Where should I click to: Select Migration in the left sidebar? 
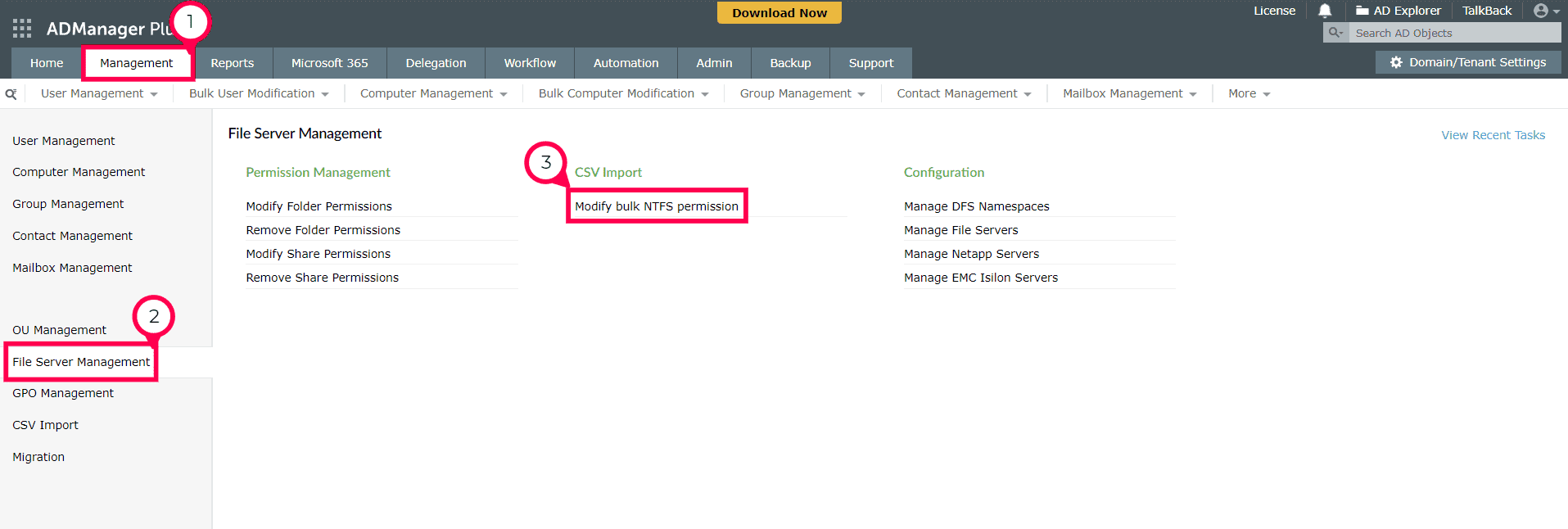tap(38, 457)
